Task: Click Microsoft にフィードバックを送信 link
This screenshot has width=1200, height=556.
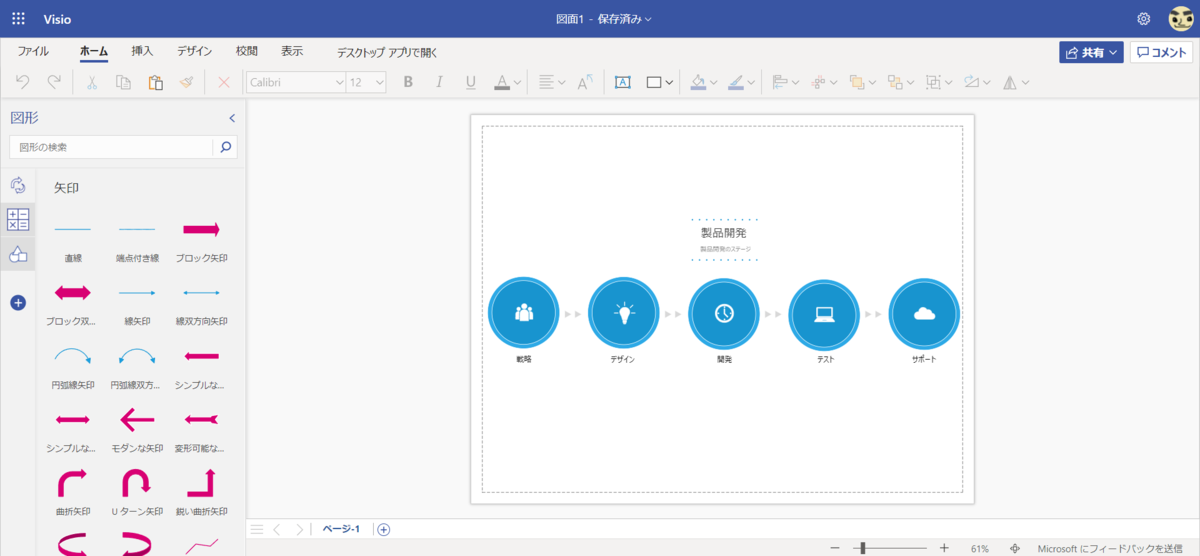Action: 1110,548
